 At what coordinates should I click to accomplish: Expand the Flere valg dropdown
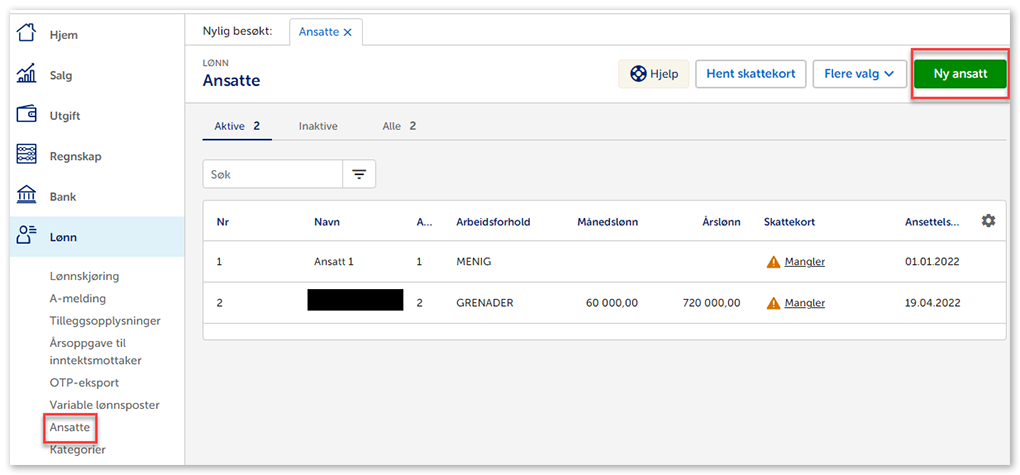(x=860, y=74)
